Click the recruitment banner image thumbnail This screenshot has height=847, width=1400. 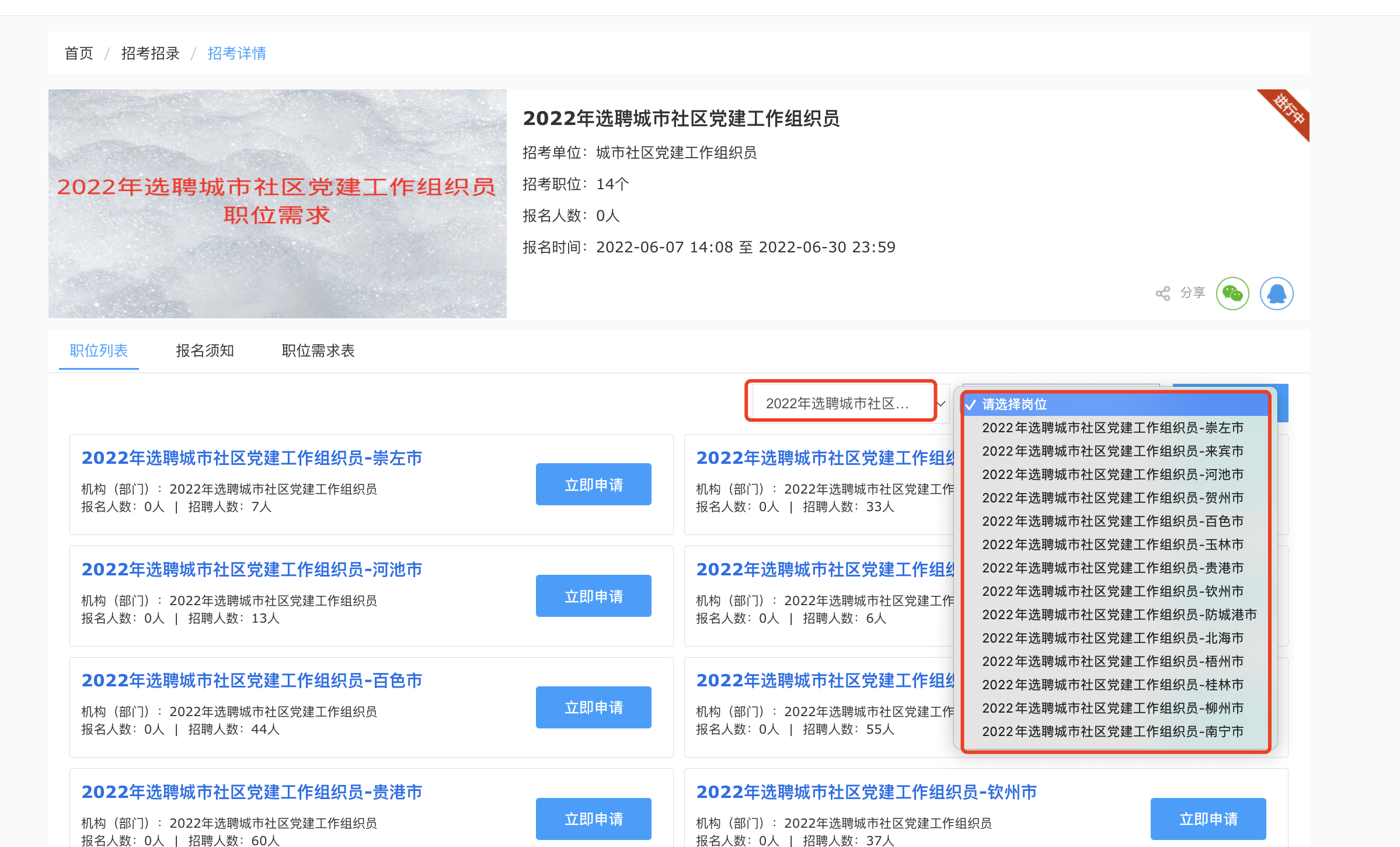click(x=277, y=203)
